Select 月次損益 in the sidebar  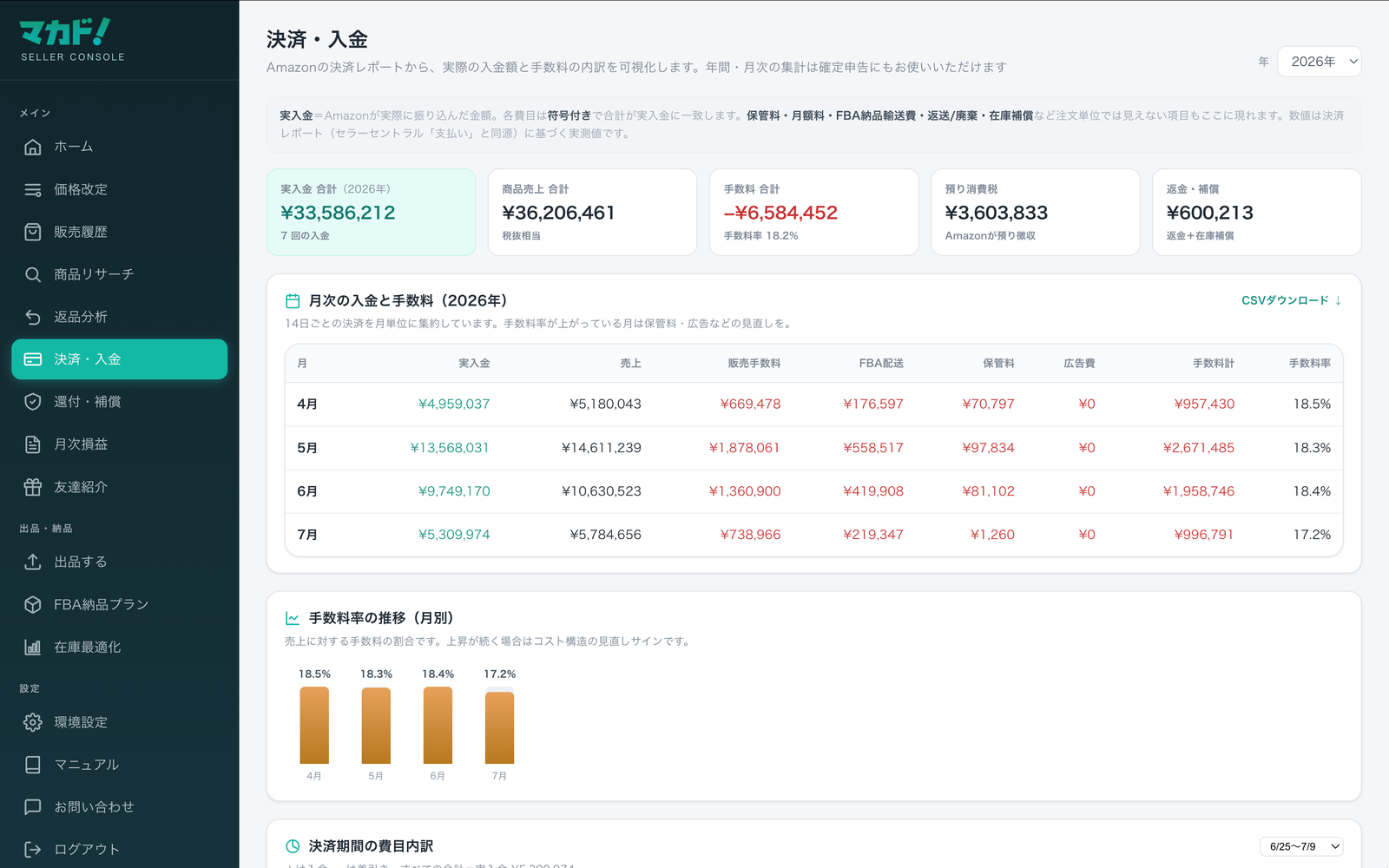(120, 444)
